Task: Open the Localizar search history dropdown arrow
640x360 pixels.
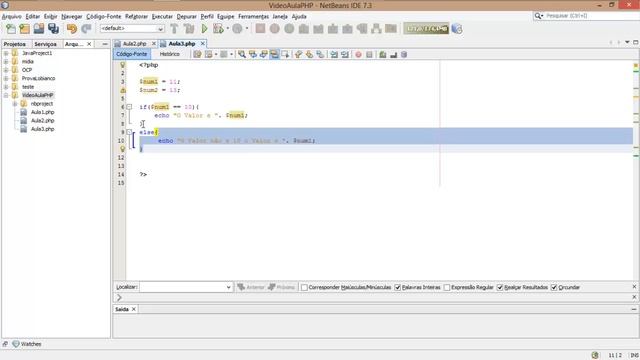Action: coord(229,287)
